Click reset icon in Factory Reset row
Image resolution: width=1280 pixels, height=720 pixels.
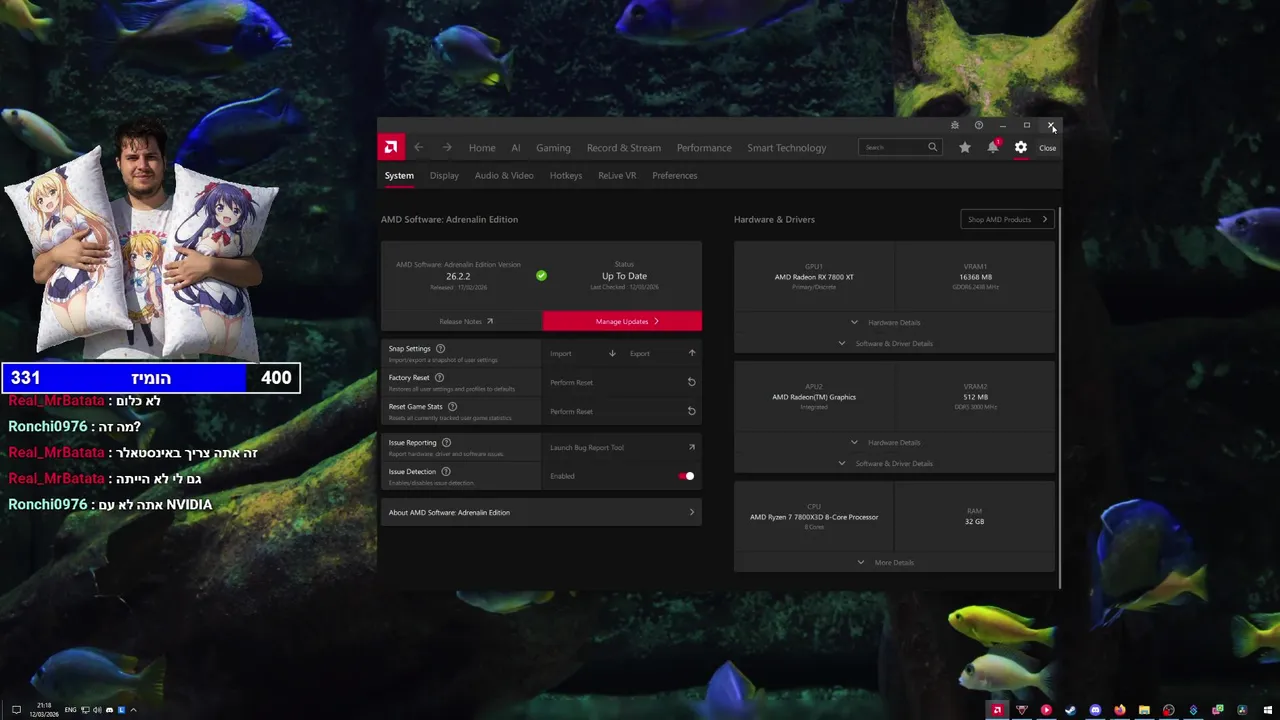click(691, 382)
